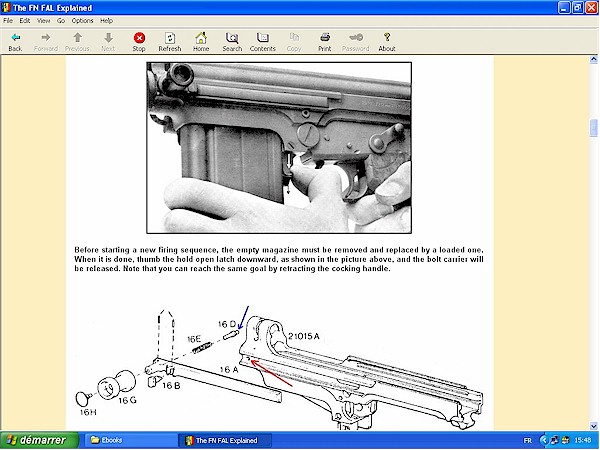Print the current page

click(x=324, y=42)
